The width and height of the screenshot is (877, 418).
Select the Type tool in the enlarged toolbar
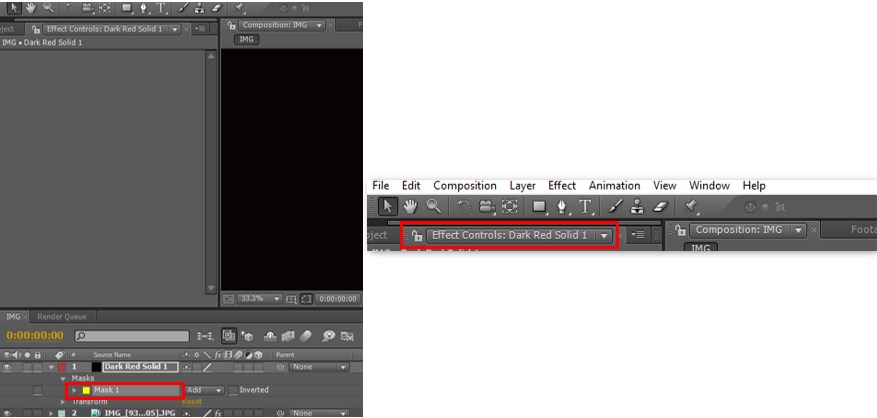coord(586,207)
